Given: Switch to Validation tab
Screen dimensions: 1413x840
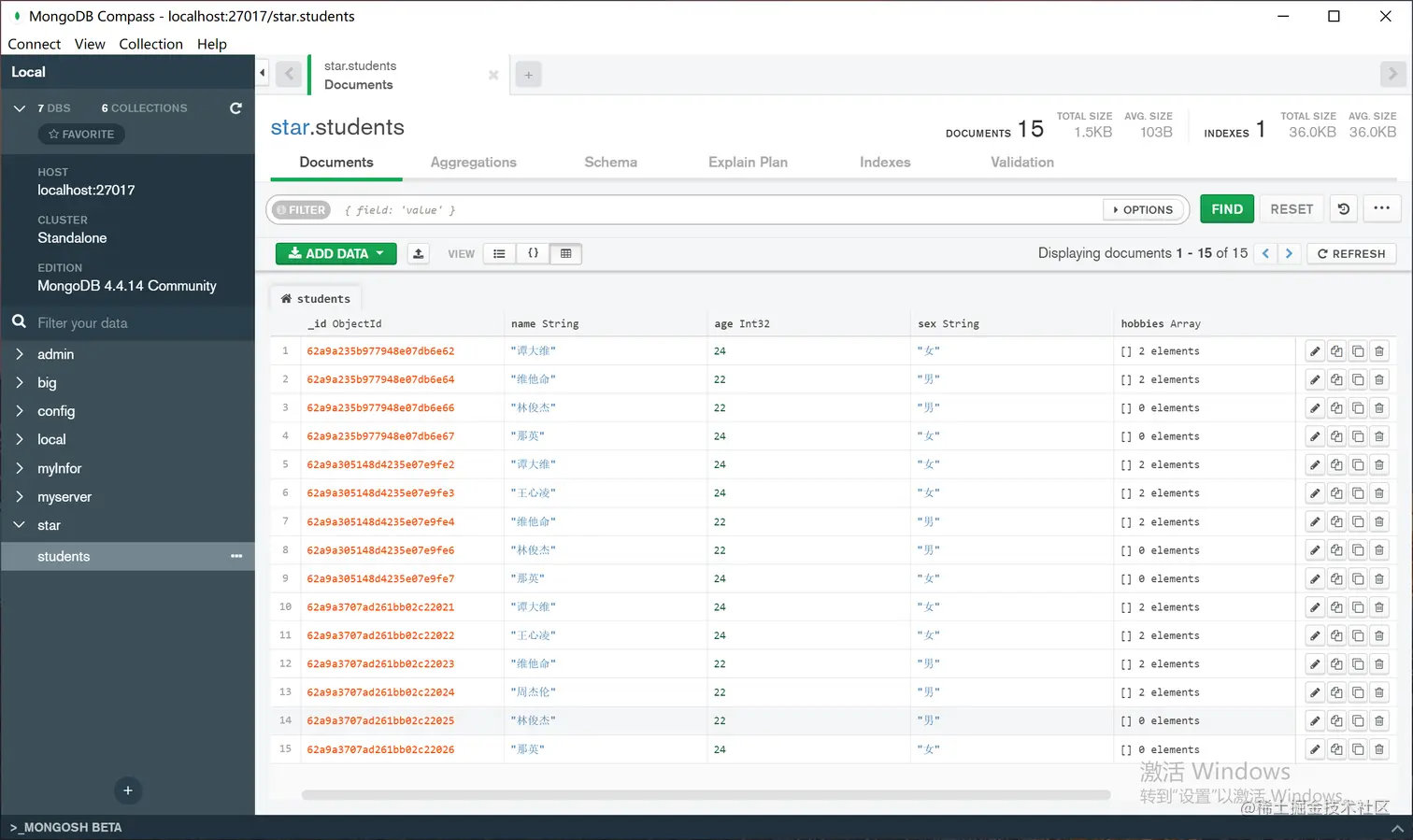Looking at the screenshot, I should [x=1022, y=163].
